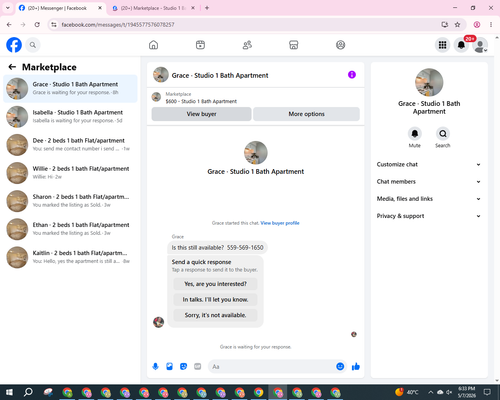
Task: Go to Home feed icon
Action: (x=153, y=45)
